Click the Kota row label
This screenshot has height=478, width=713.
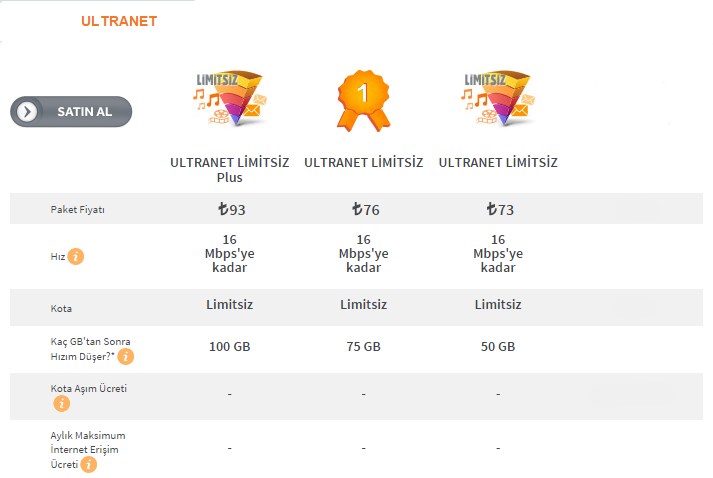pyautogui.click(x=61, y=308)
